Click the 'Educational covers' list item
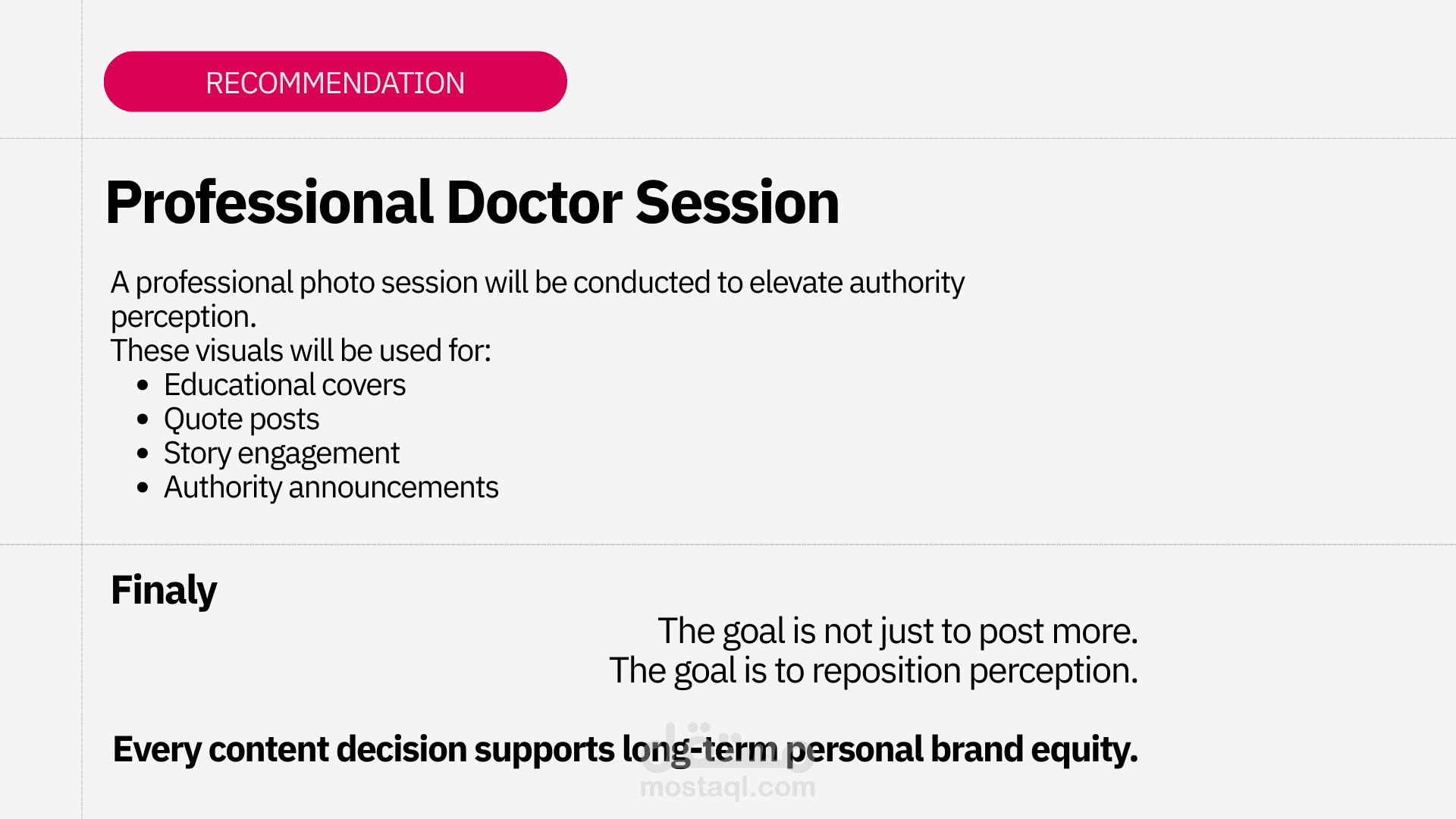 click(x=284, y=385)
